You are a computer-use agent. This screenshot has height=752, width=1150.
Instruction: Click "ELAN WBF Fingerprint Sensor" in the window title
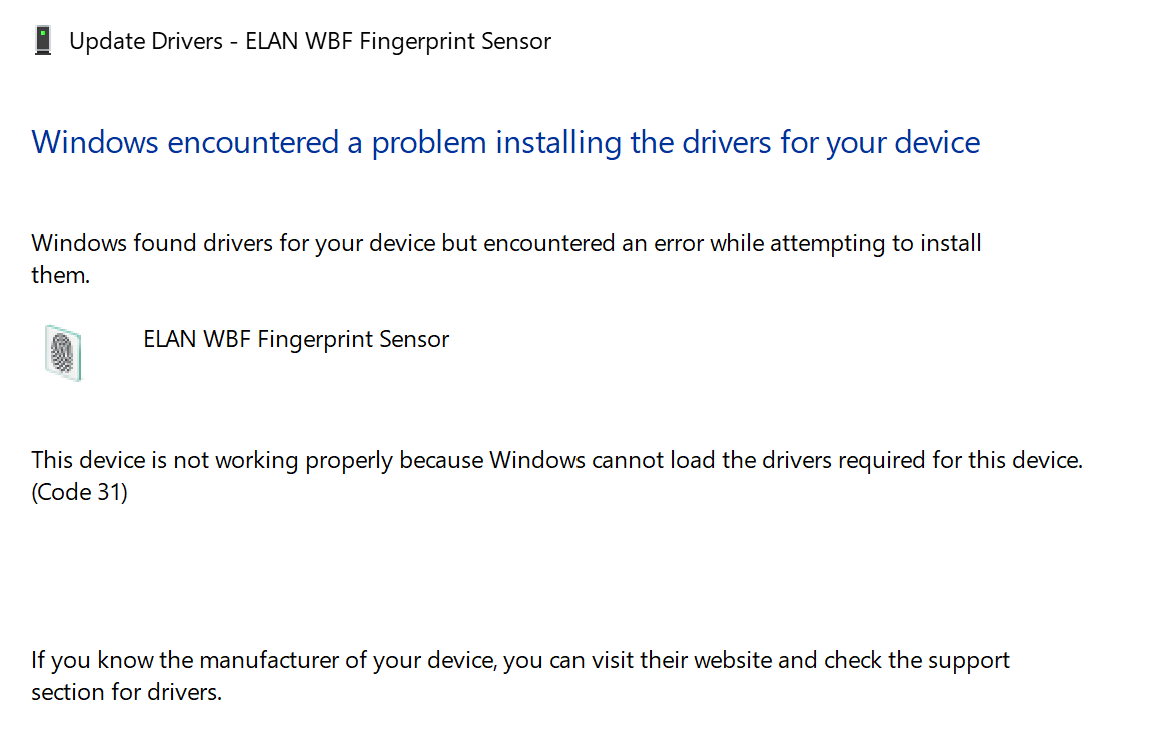pyautogui.click(x=397, y=41)
